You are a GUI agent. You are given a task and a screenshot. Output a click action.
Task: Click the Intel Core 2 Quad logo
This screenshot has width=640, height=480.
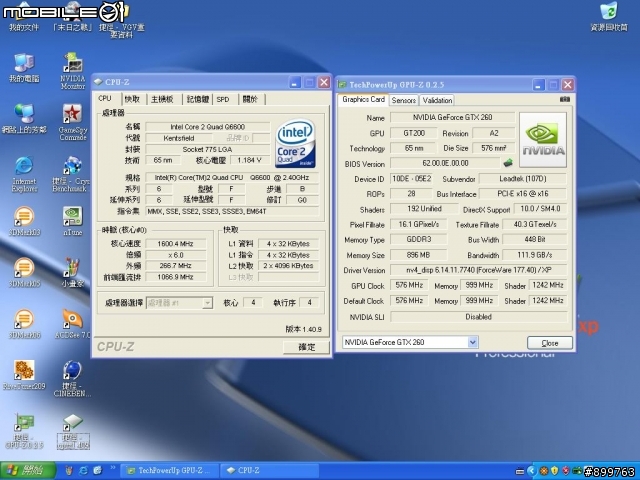[296, 143]
